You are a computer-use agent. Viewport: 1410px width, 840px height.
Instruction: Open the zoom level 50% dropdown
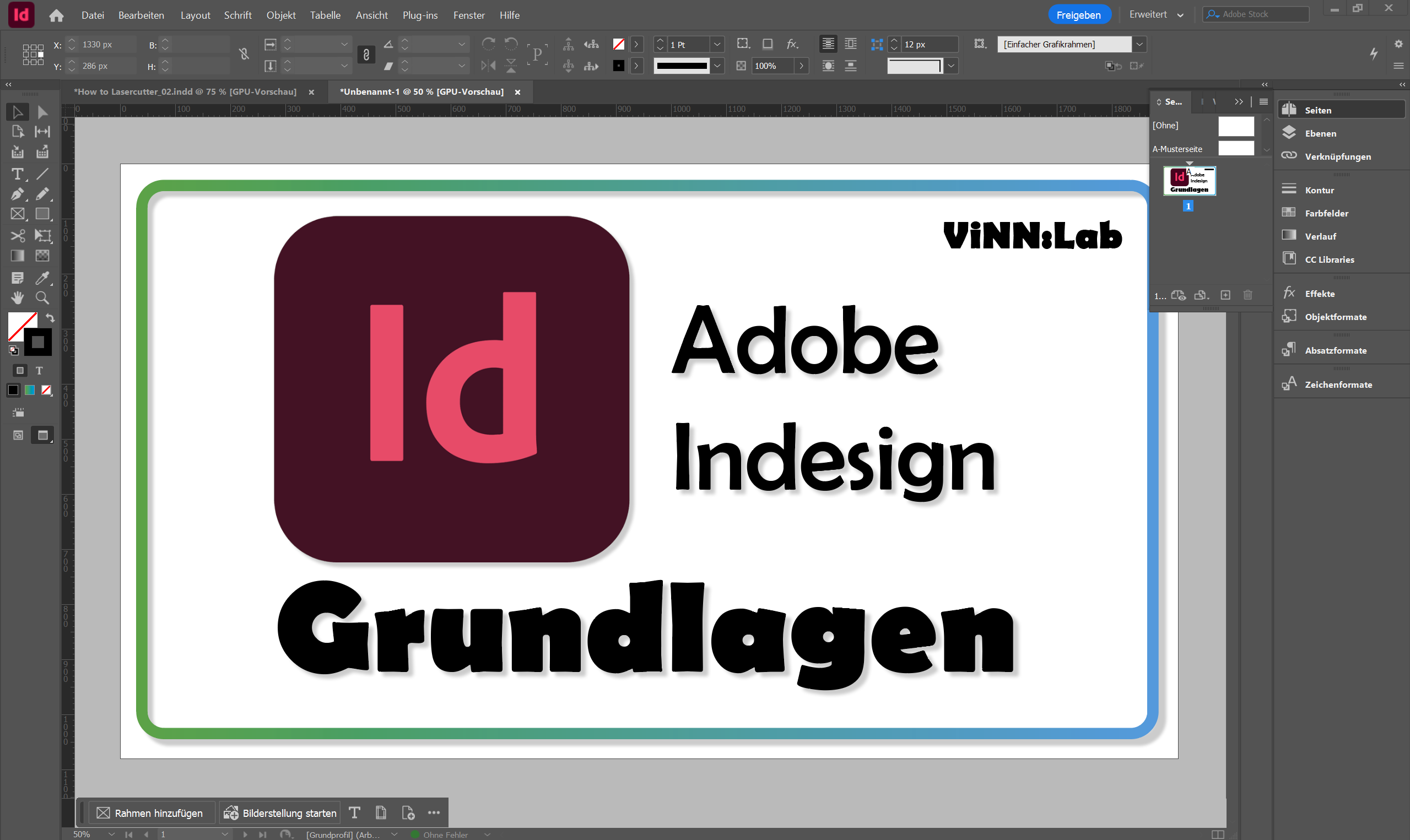(x=111, y=834)
